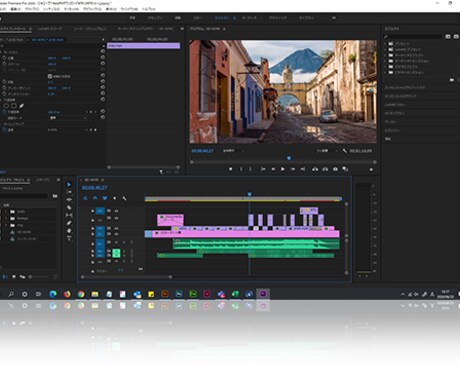
Task: Toggle eye on second video track from top
Action: click(116, 218)
